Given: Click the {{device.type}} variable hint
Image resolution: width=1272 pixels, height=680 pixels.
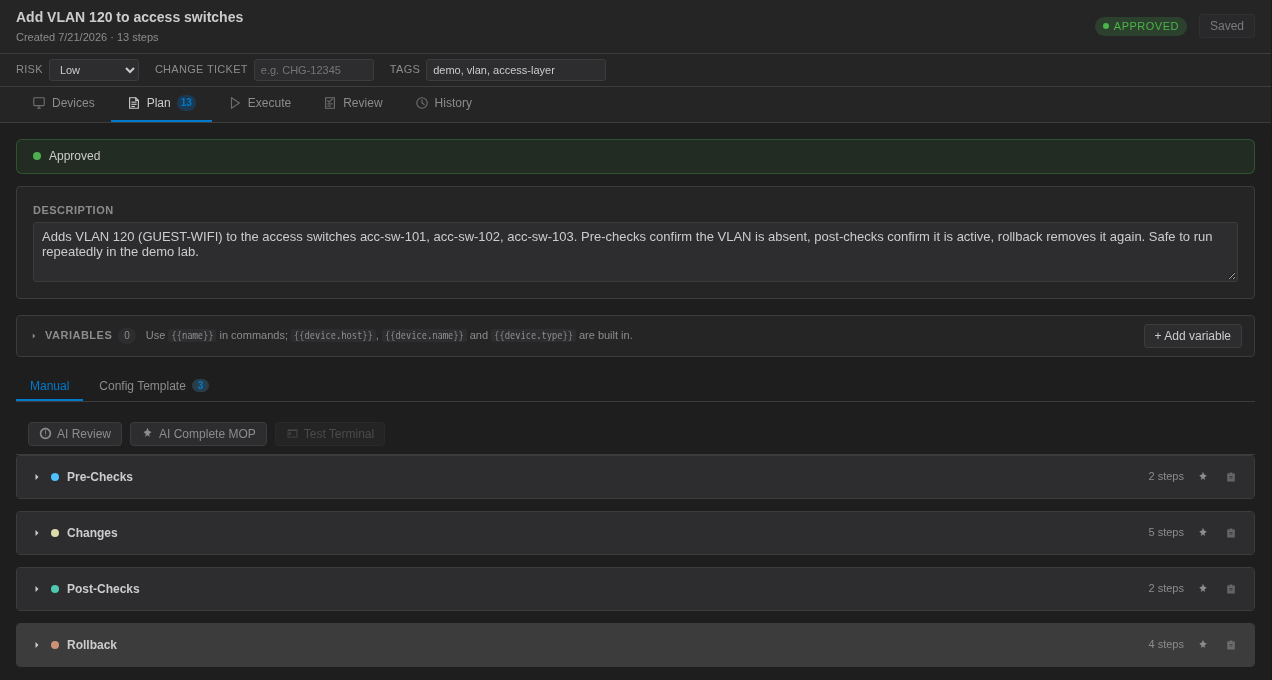Looking at the screenshot, I should tap(534, 336).
